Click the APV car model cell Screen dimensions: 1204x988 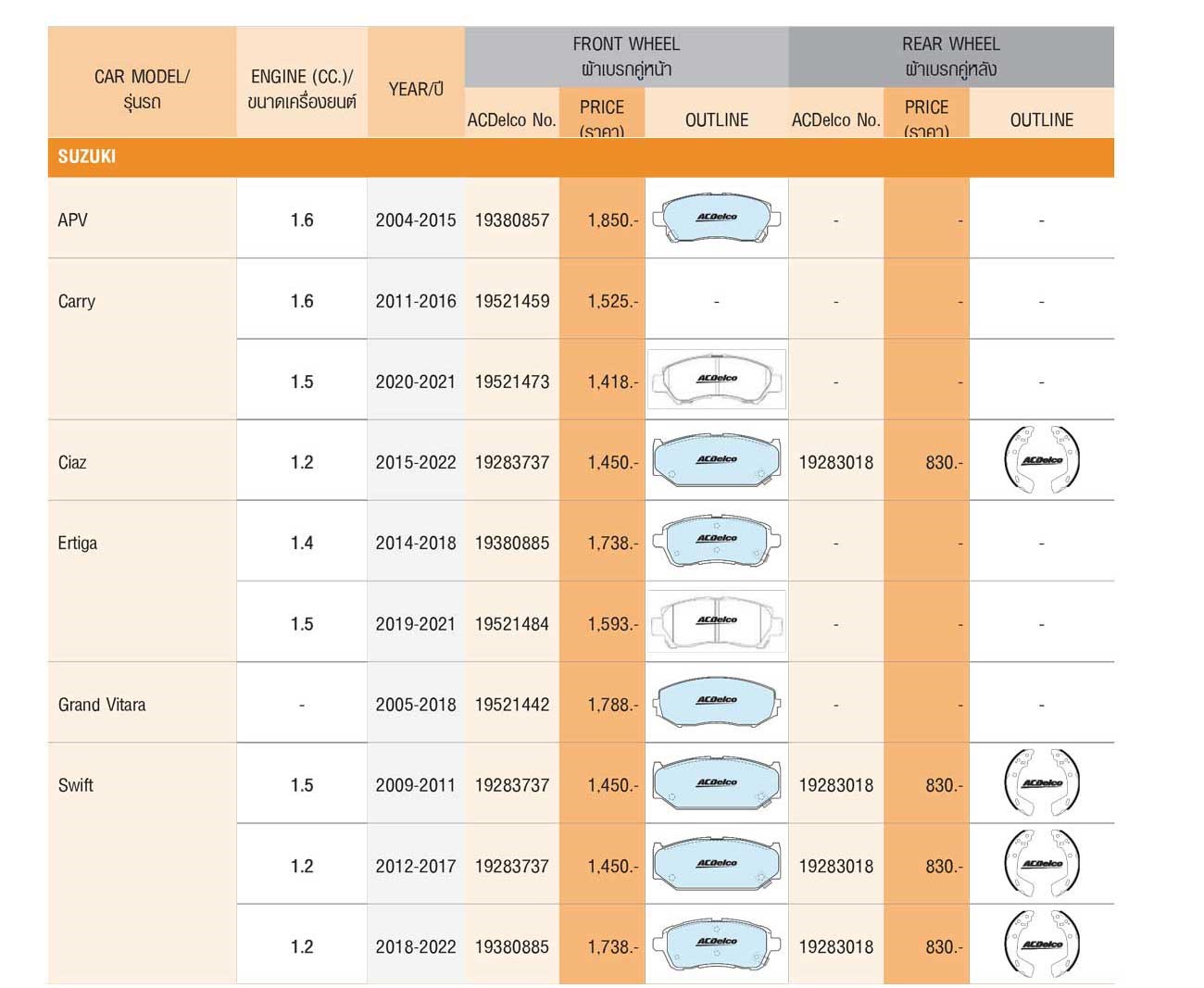[142, 218]
